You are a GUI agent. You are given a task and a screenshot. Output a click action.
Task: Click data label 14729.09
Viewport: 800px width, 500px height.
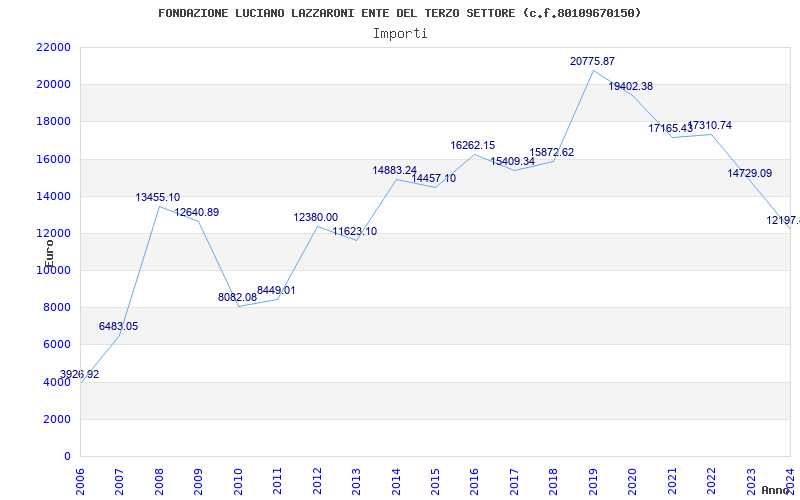749,173
